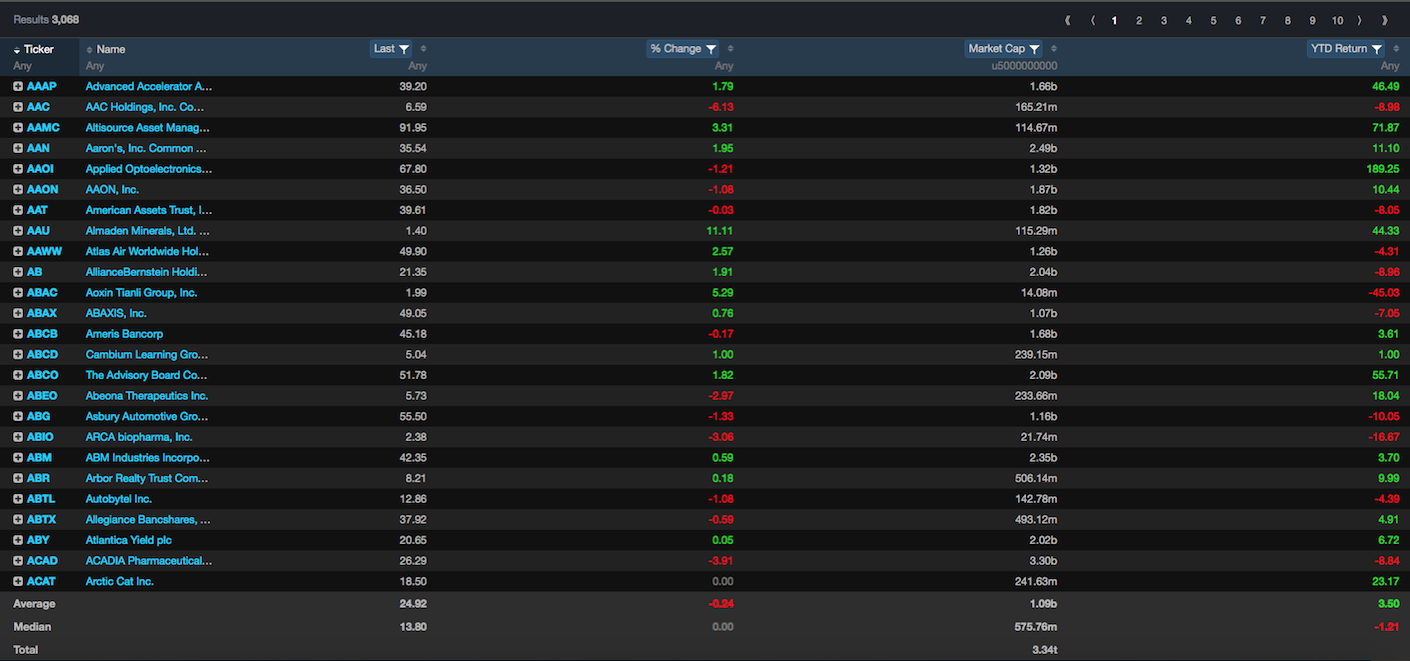This screenshot has height=661, width=1410.
Task: Expand the ABCD row
Action: point(18,355)
